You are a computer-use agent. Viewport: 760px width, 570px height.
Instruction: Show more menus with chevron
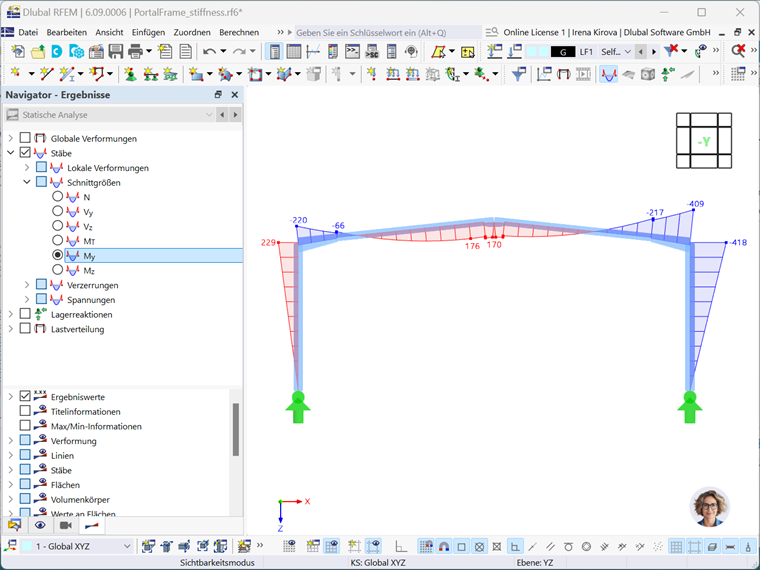pyautogui.click(x=280, y=32)
